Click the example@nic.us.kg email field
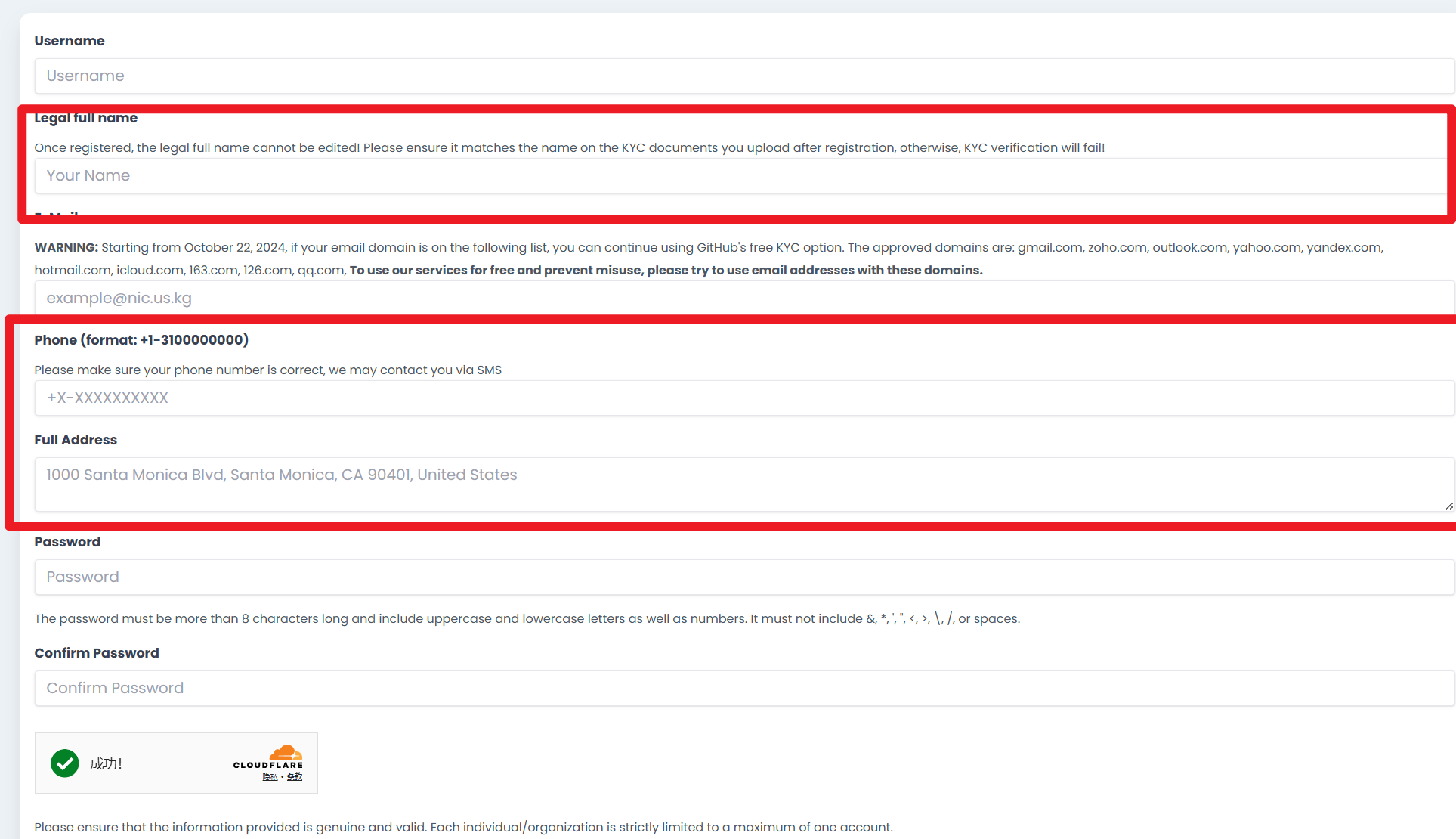 click(743, 298)
